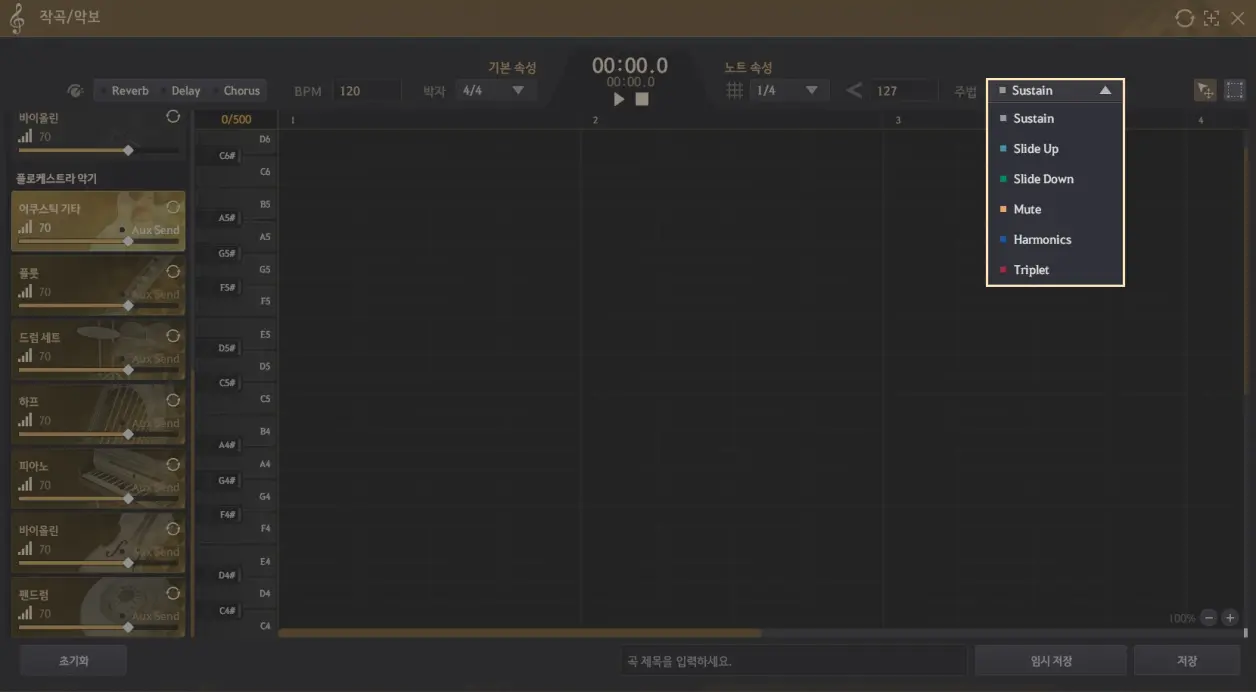
Task: Zoom out the piano roll with minus
Action: pos(1209,618)
